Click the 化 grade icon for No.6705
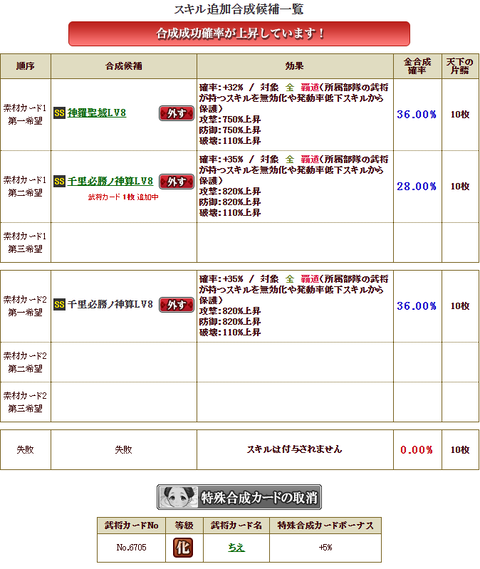Screen dimensions: 480x569 coord(183,548)
